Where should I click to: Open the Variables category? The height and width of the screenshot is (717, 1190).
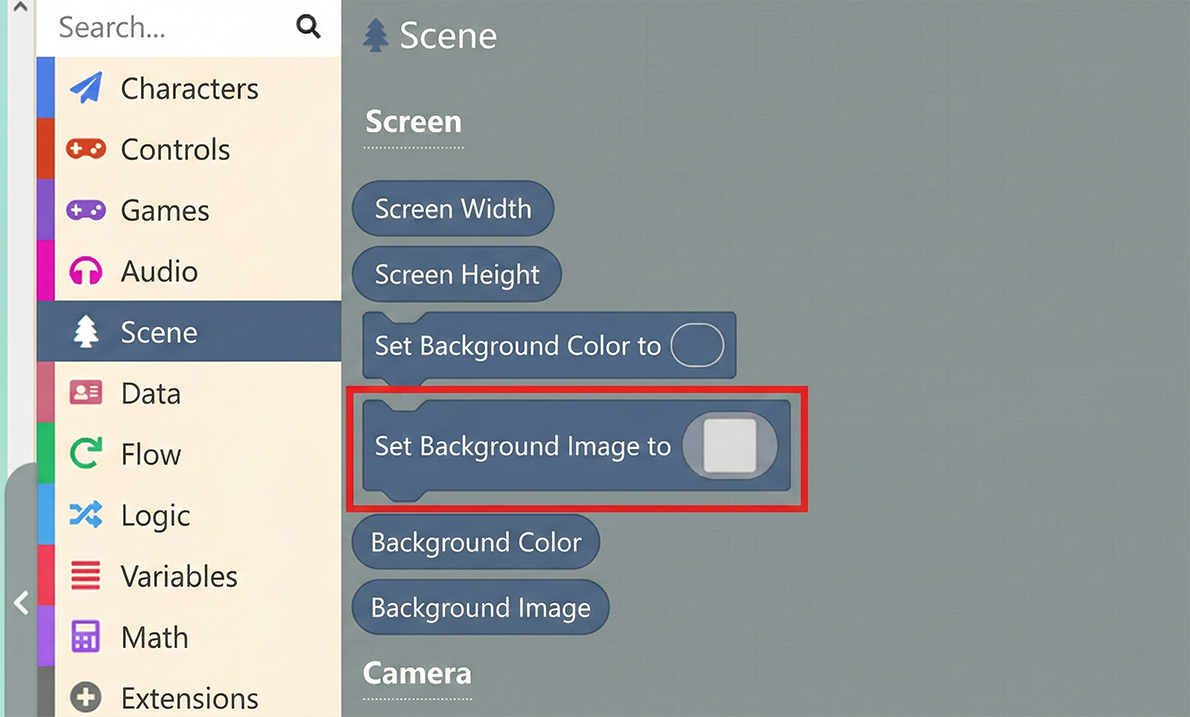[x=179, y=576]
